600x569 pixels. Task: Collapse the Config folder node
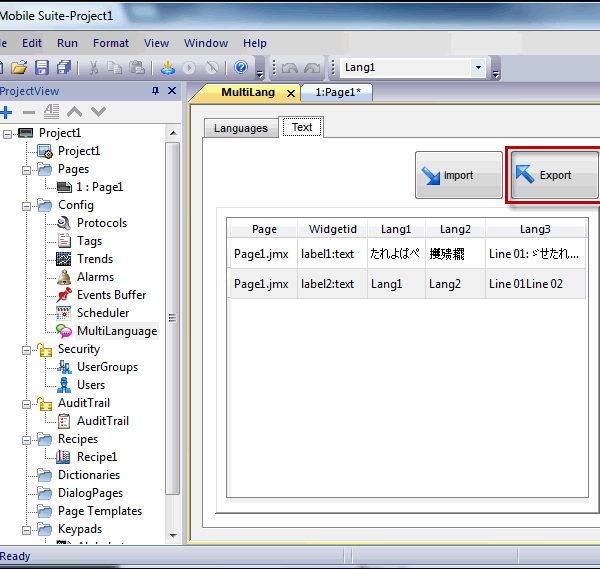point(26,206)
